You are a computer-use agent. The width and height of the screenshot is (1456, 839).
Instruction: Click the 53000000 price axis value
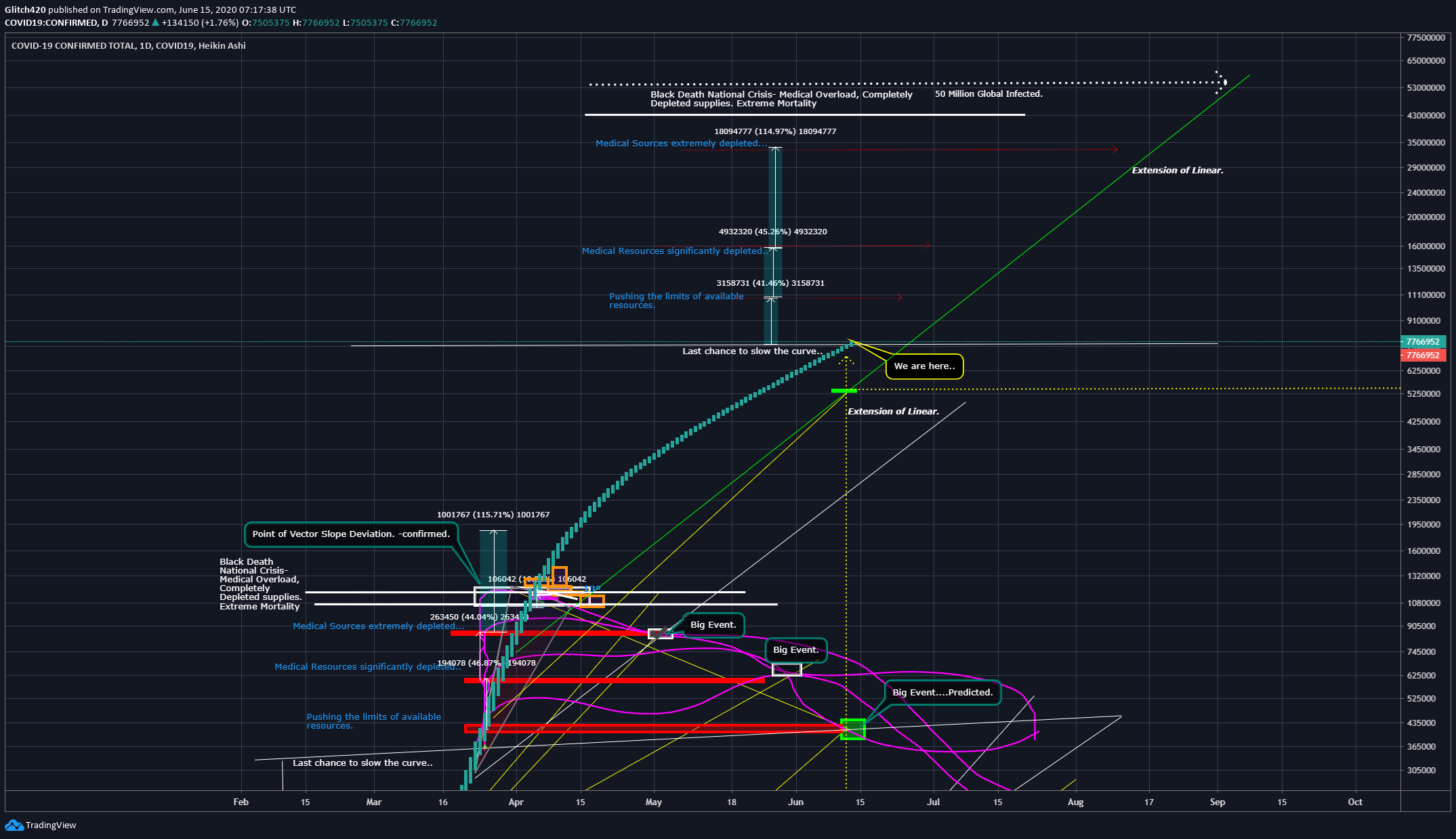(1426, 87)
